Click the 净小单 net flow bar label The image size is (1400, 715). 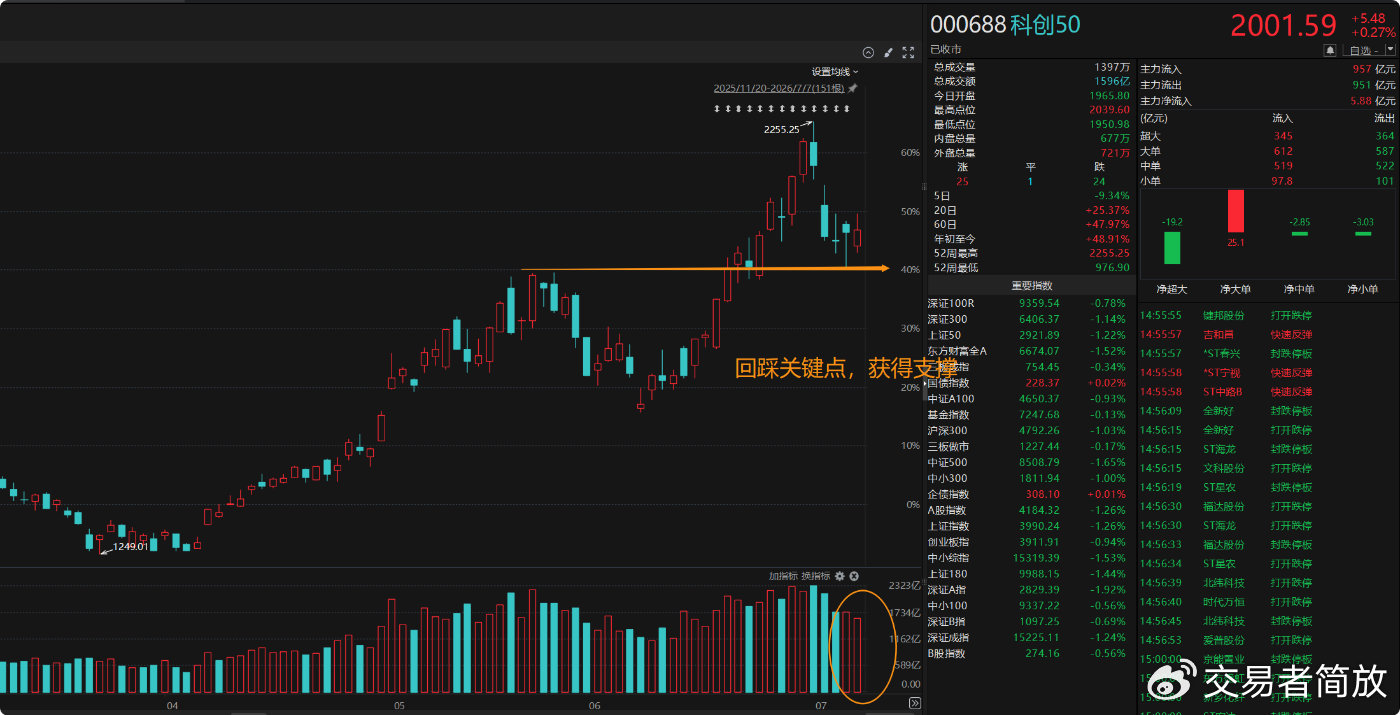[1363, 289]
